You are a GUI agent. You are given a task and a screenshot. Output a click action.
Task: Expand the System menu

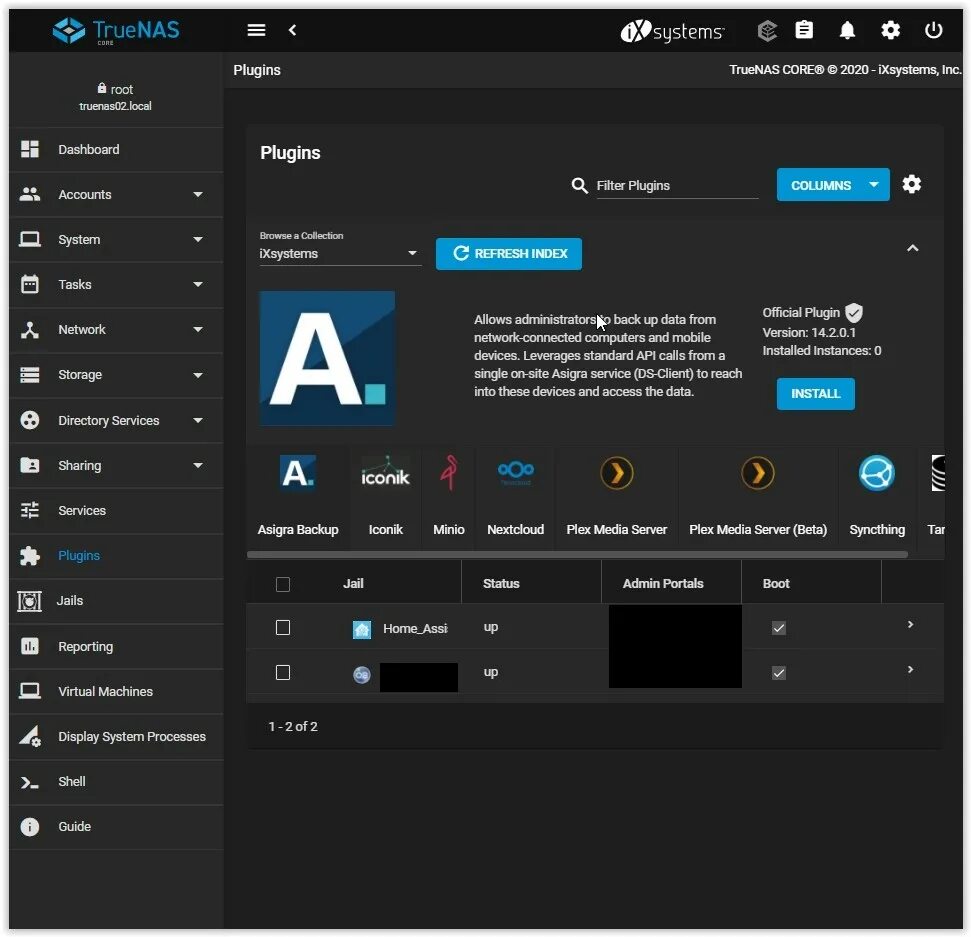coord(116,240)
